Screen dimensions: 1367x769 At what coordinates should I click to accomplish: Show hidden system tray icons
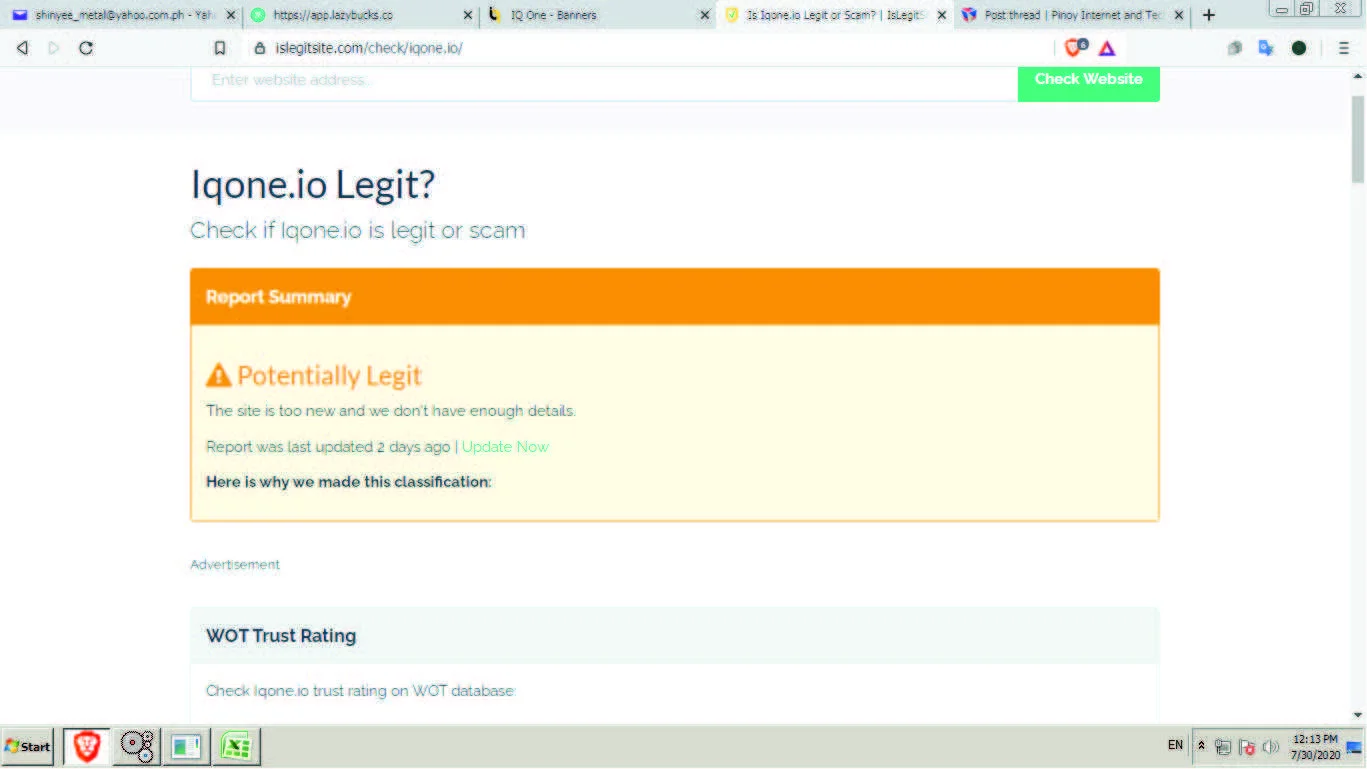click(1201, 746)
